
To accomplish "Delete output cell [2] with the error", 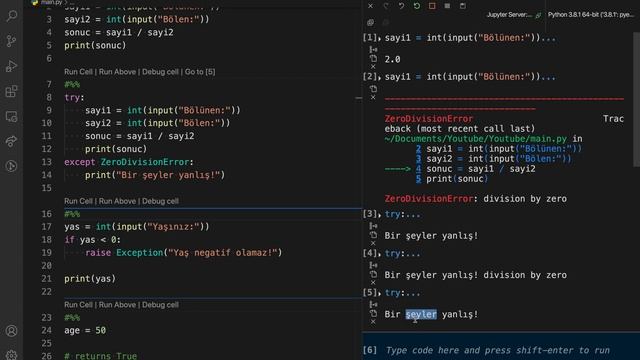I will point(373,97).
